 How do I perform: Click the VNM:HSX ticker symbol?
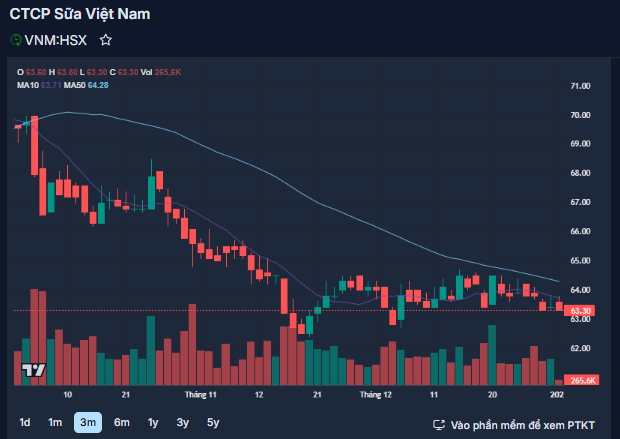tap(56, 40)
